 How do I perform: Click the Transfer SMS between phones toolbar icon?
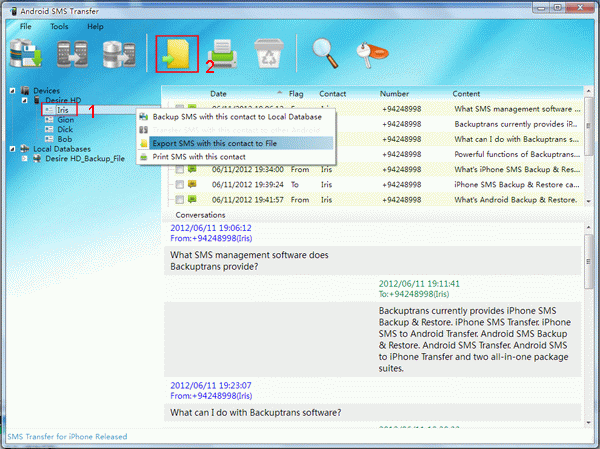(x=72, y=54)
